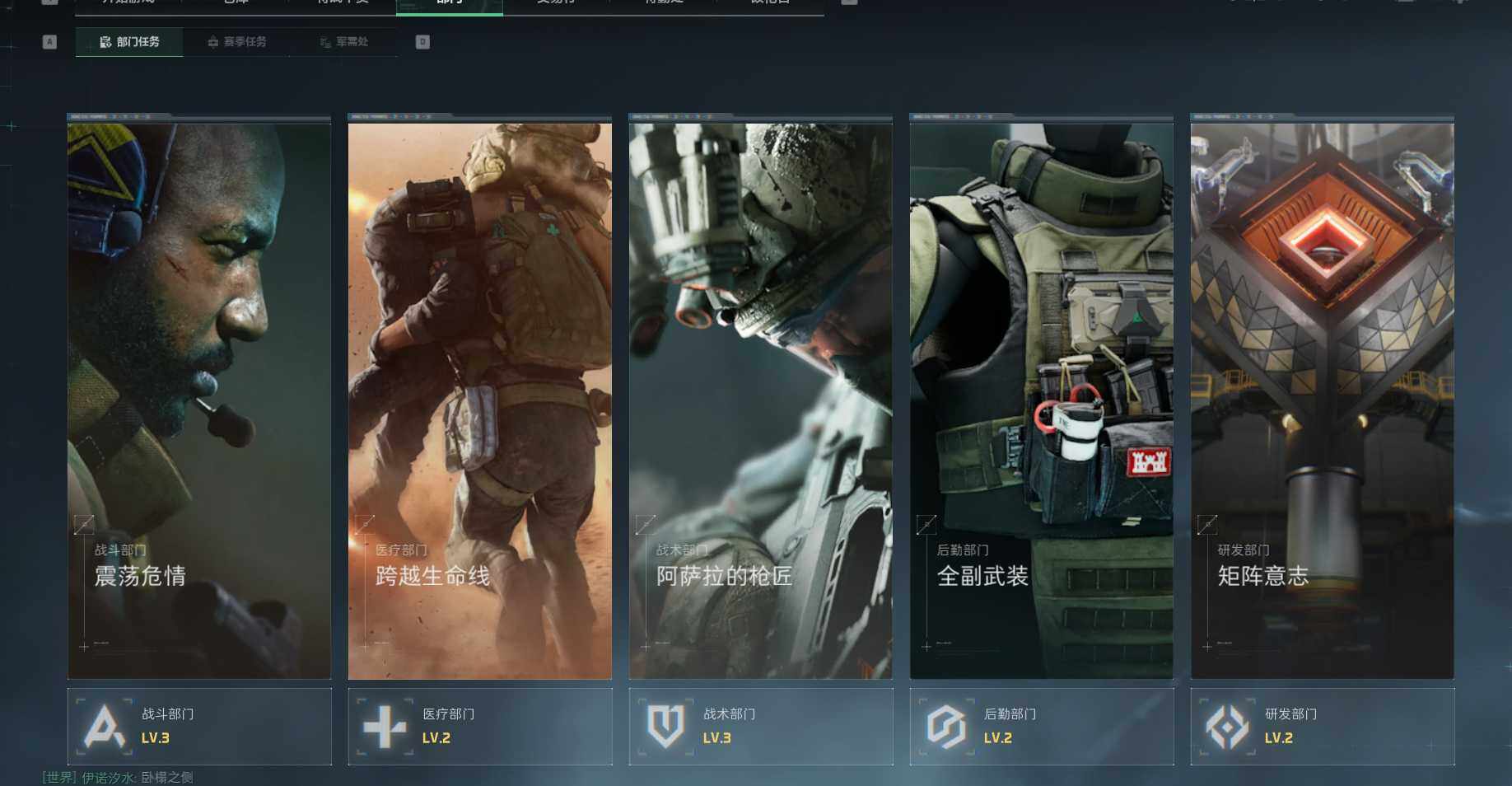Open the 部门任务 sub-tab
The width and height of the screenshot is (1512, 786).
tap(129, 42)
